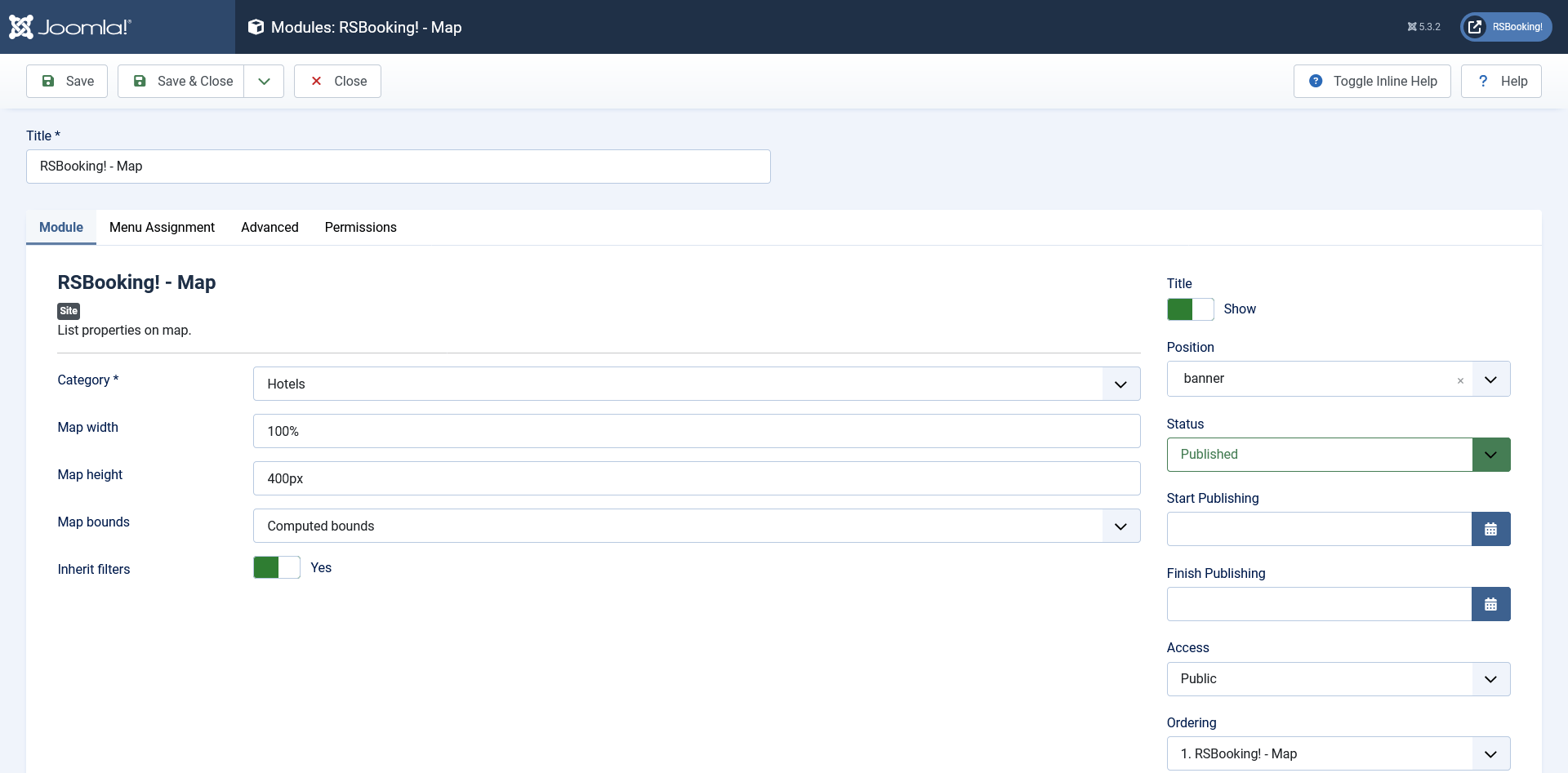1568x773 pixels.
Task: Click the Map bounds label
Action: pyautogui.click(x=93, y=522)
